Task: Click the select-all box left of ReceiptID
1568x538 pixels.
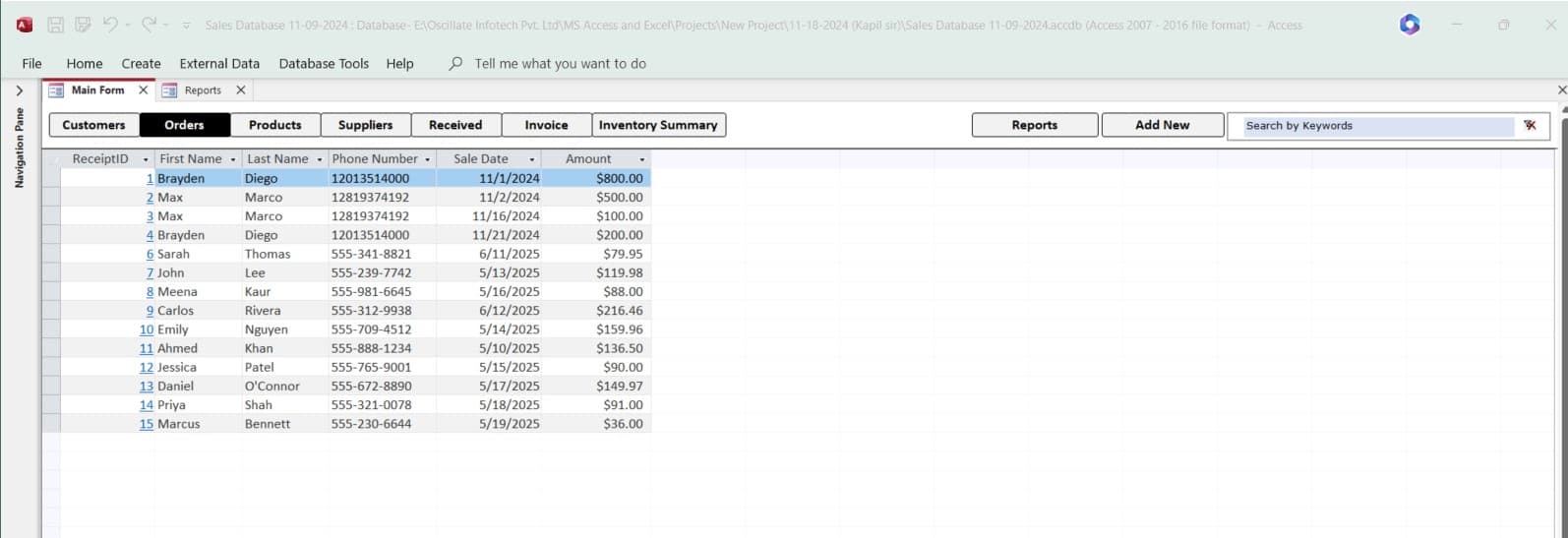Action: pos(51,159)
